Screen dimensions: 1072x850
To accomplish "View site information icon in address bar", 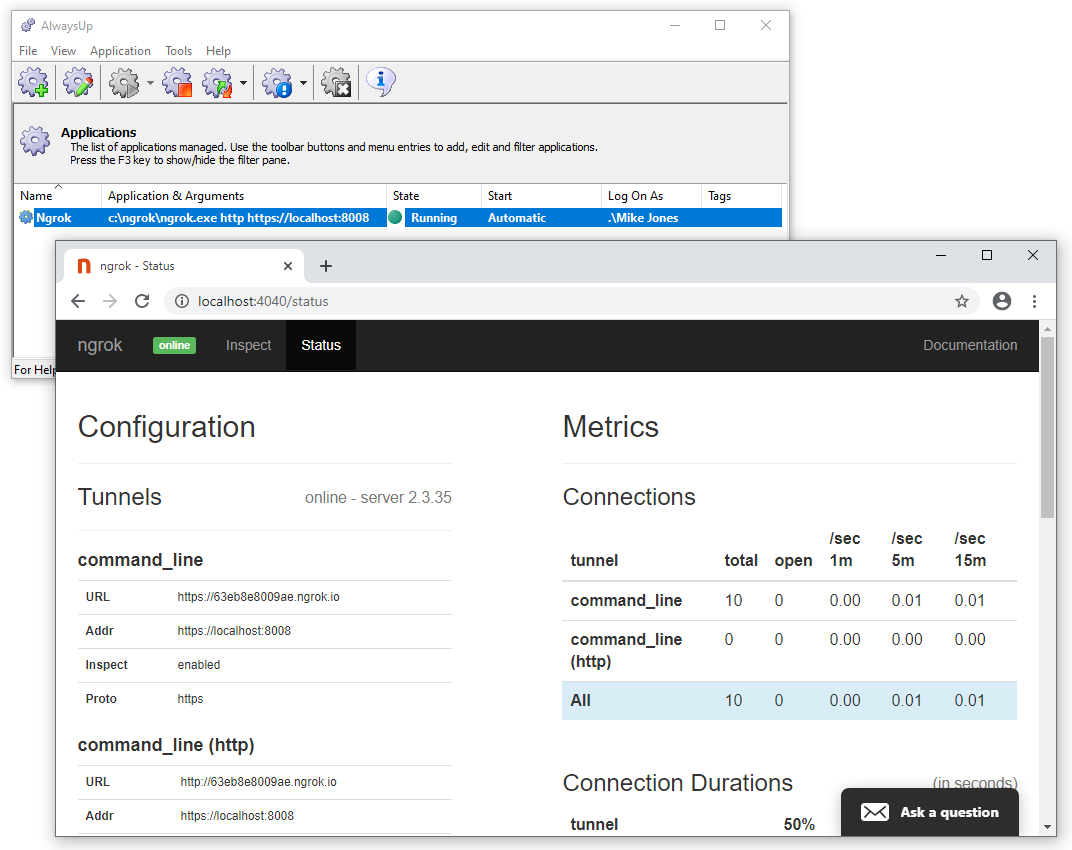I will click(182, 301).
